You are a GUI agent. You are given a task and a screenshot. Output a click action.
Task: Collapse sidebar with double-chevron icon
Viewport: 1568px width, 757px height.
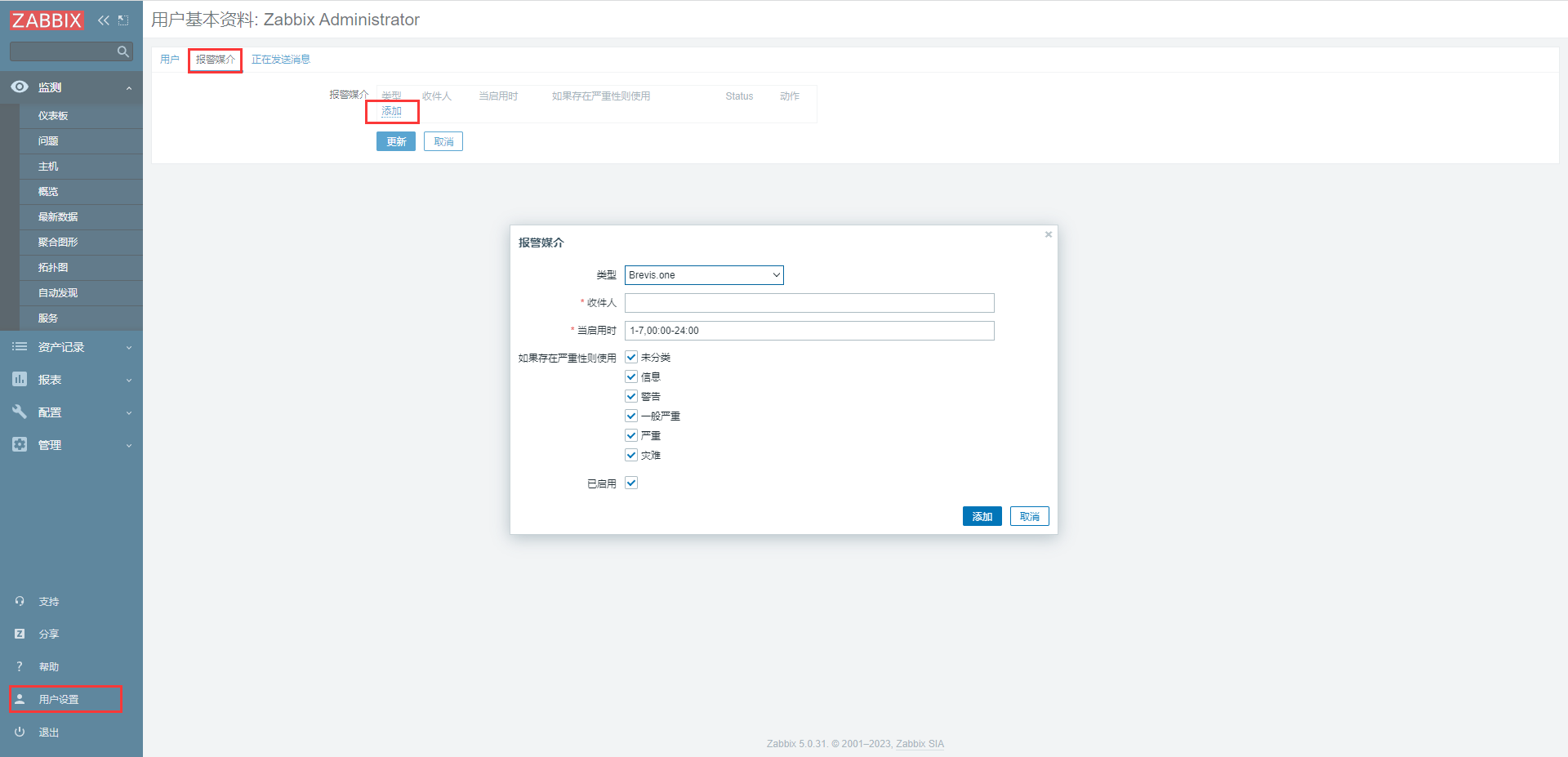click(103, 20)
